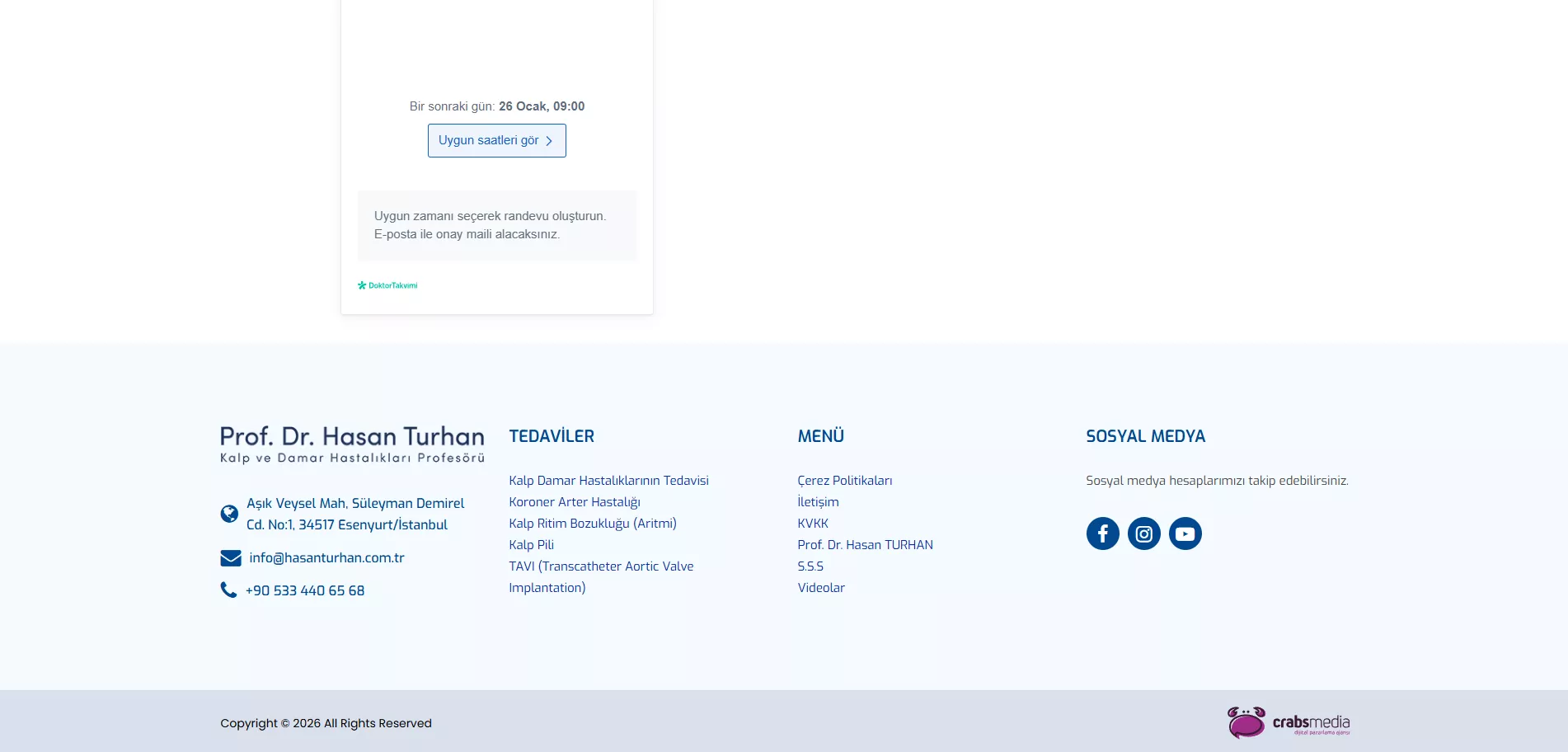
Task: Open the 'Videolar' menu link
Action: pyautogui.click(x=821, y=588)
